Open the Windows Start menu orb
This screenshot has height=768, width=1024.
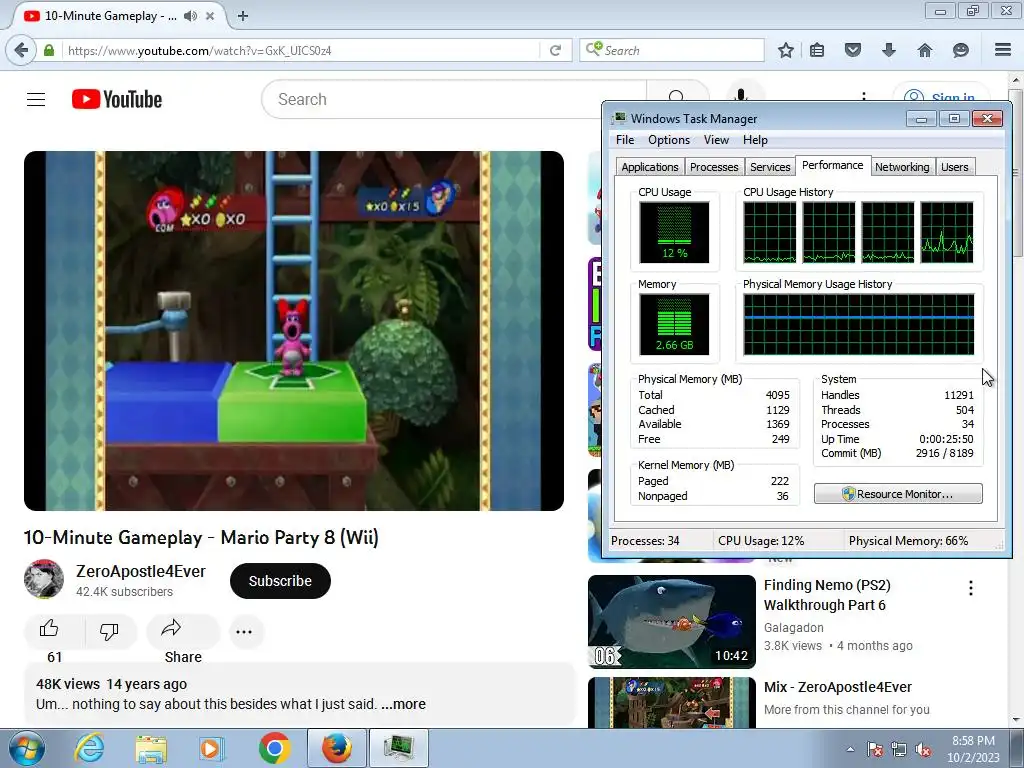coord(27,748)
